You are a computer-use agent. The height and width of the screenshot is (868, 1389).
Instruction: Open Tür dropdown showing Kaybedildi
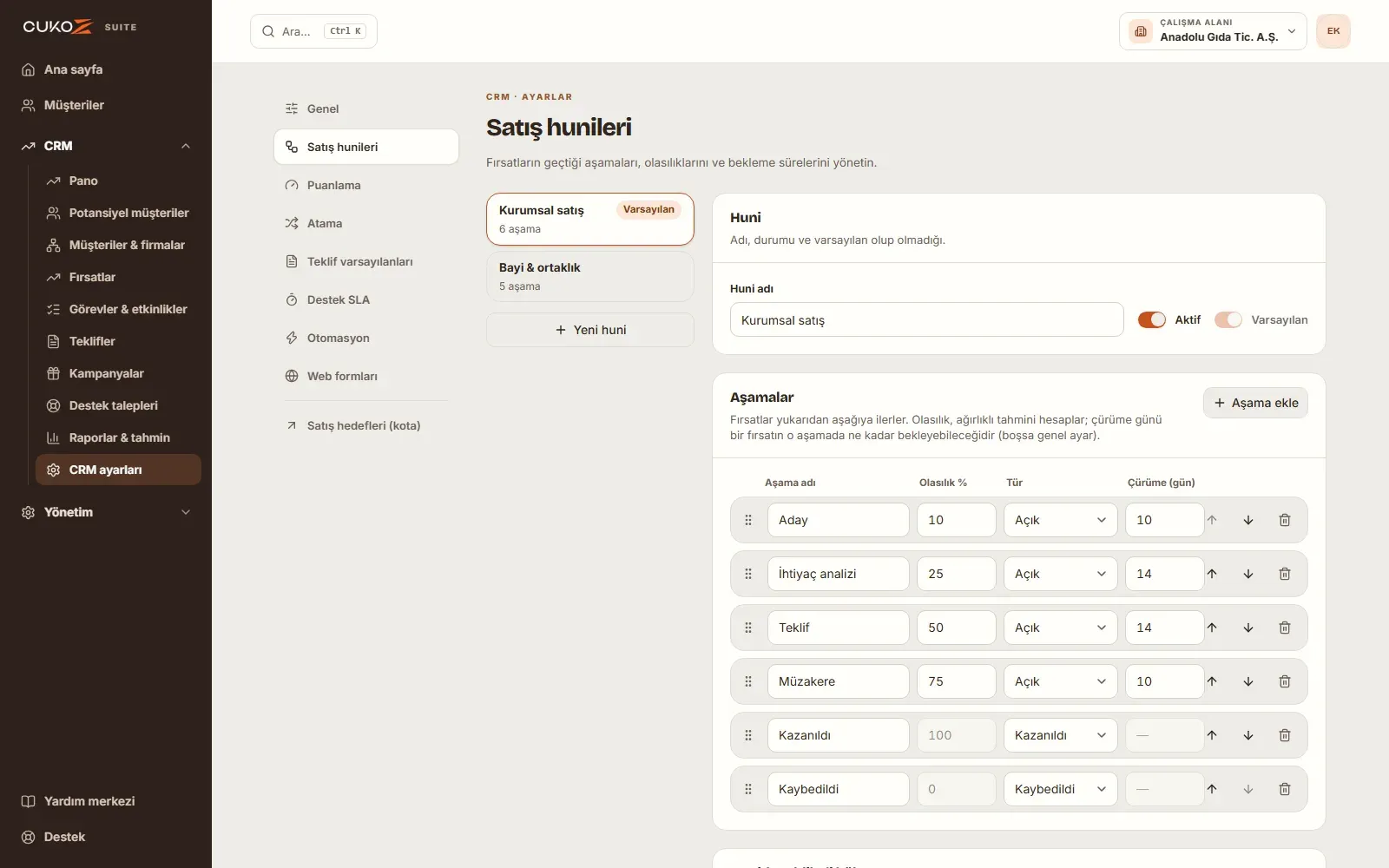(1061, 789)
